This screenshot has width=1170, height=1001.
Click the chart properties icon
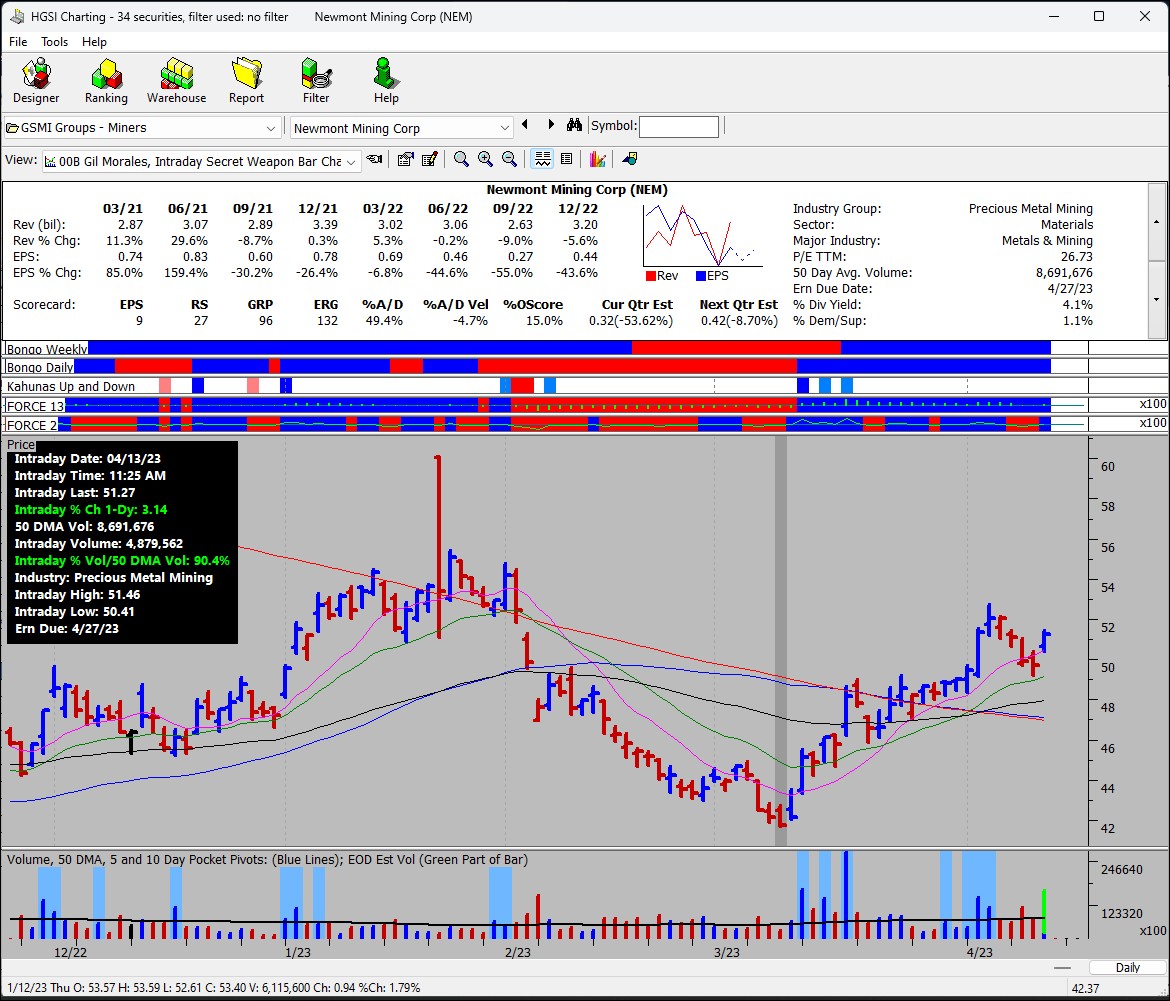pos(405,159)
